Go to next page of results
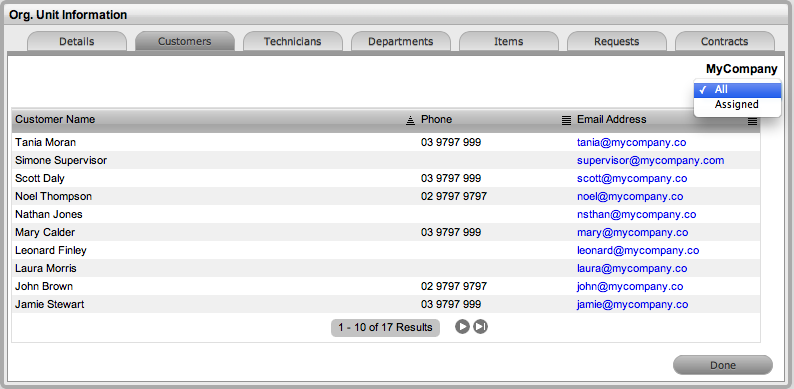Screen dimensions: 794x389 (462, 327)
